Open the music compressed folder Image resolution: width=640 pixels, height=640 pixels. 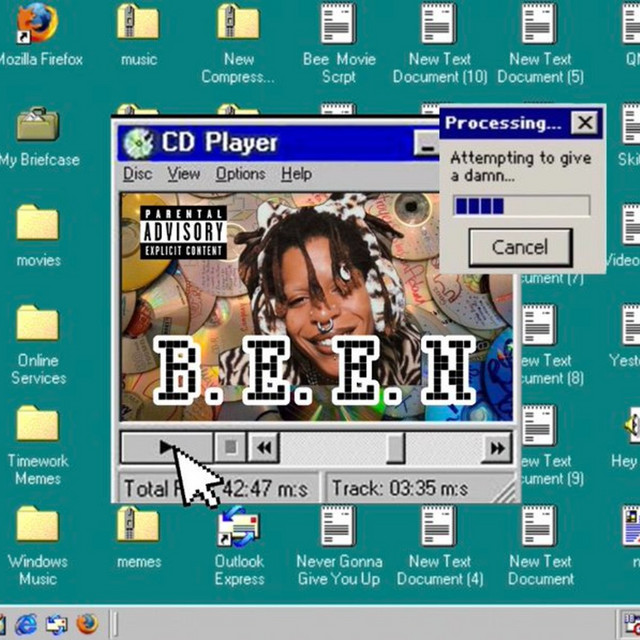(138, 23)
